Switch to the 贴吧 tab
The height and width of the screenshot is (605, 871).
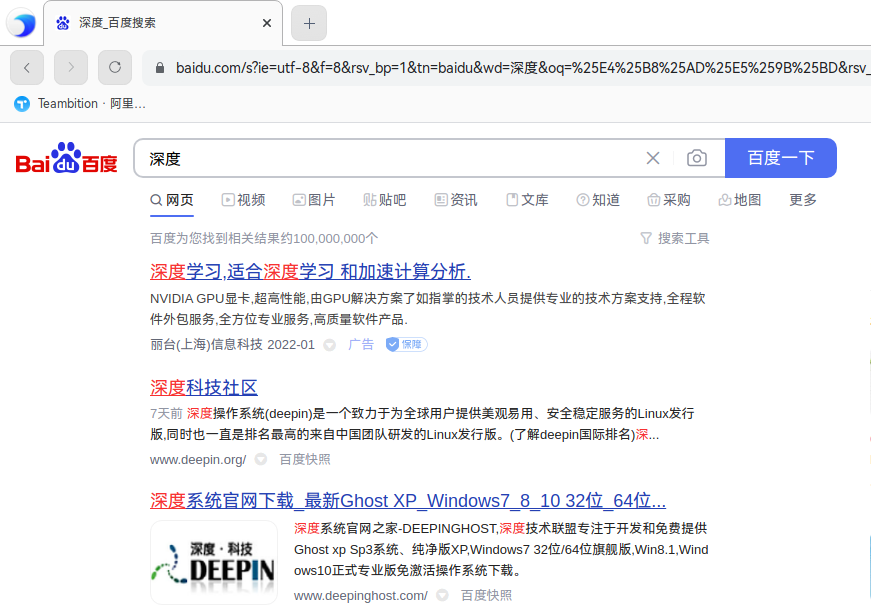tap(384, 200)
